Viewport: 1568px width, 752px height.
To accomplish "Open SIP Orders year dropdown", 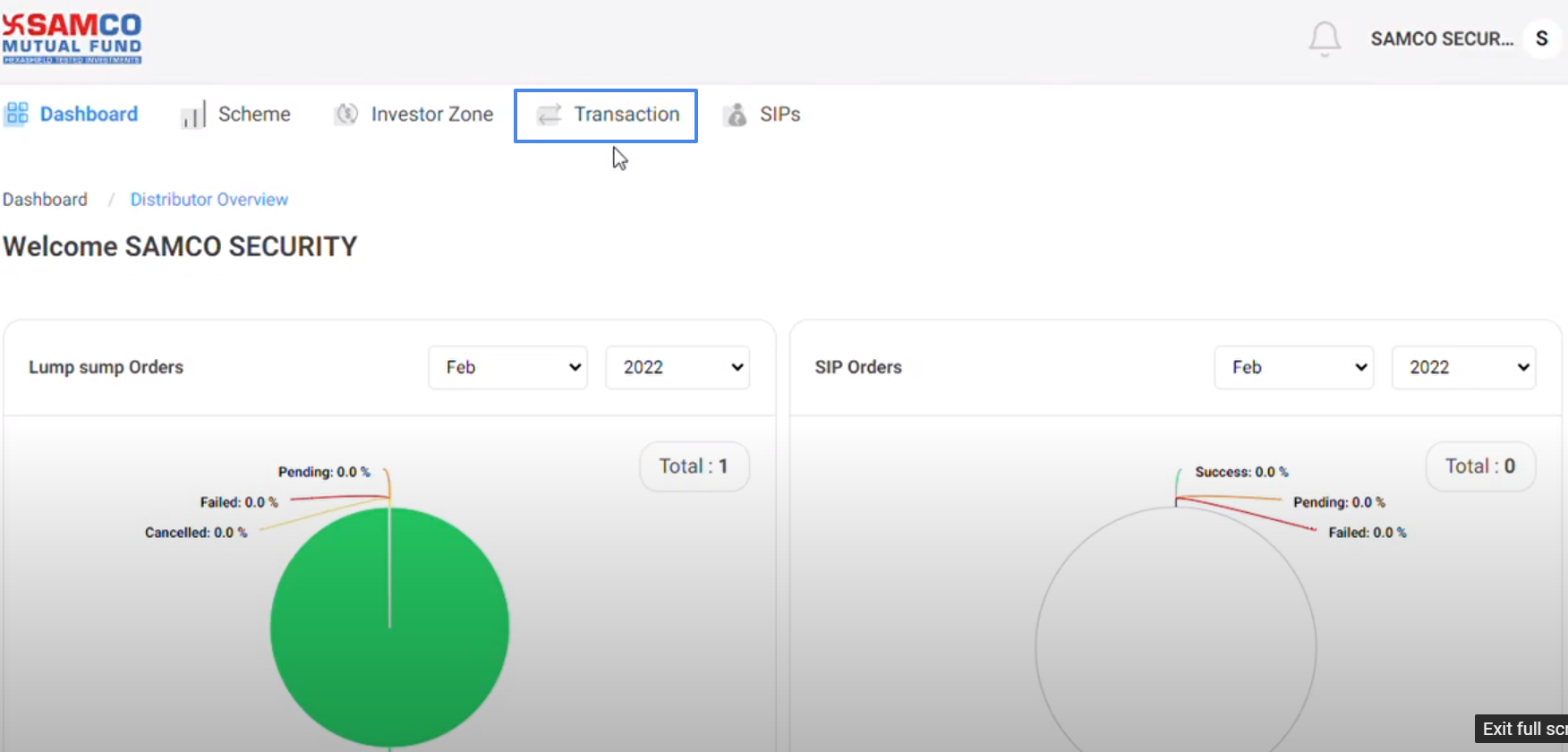I will pyautogui.click(x=1464, y=367).
